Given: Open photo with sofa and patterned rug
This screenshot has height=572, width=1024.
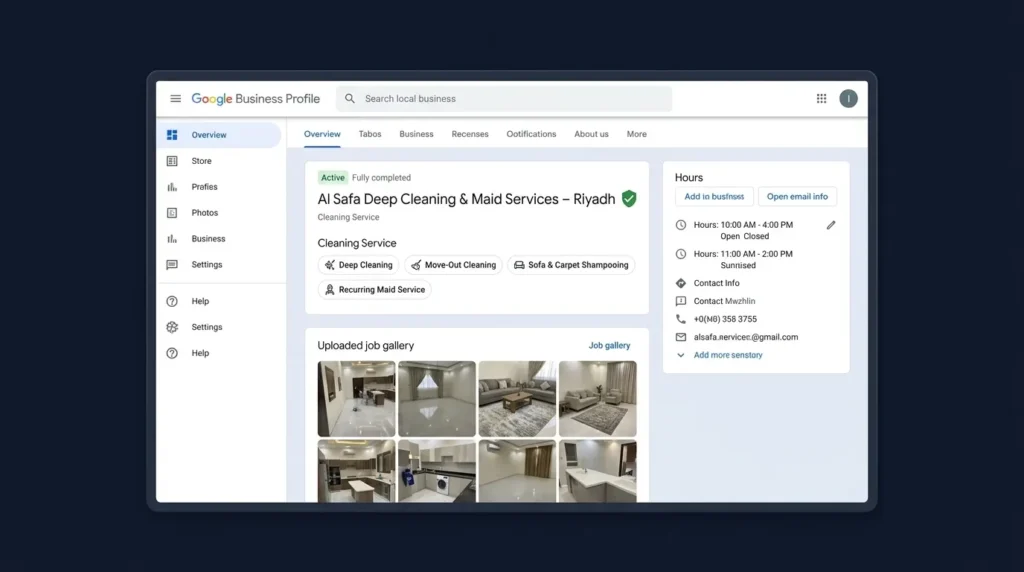Looking at the screenshot, I should tap(598, 399).
